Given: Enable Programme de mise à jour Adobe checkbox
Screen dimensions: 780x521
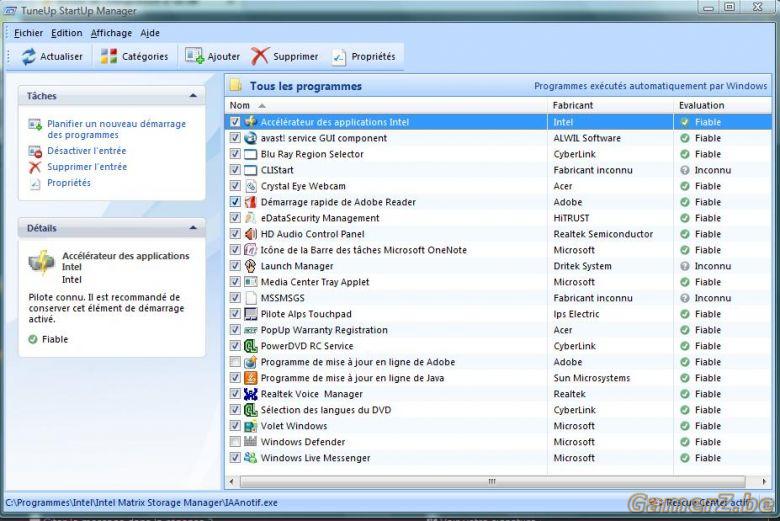Looking at the screenshot, I should [x=235, y=362].
